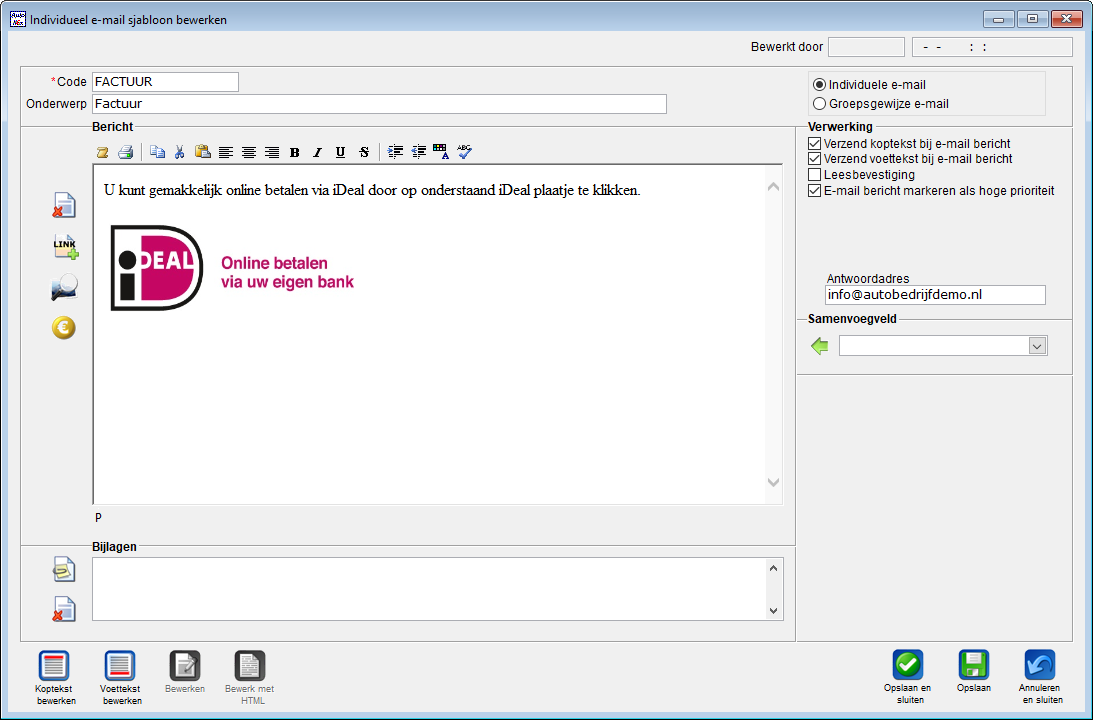Click the red-X document icon beside the Bericht editor

(64, 206)
